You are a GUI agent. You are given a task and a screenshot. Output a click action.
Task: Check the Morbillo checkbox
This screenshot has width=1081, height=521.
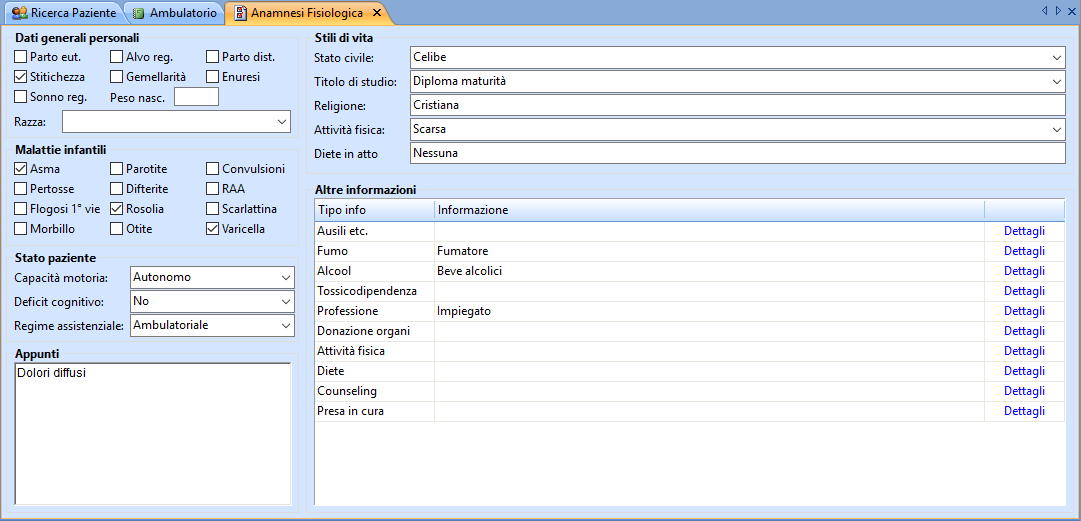tap(21, 229)
